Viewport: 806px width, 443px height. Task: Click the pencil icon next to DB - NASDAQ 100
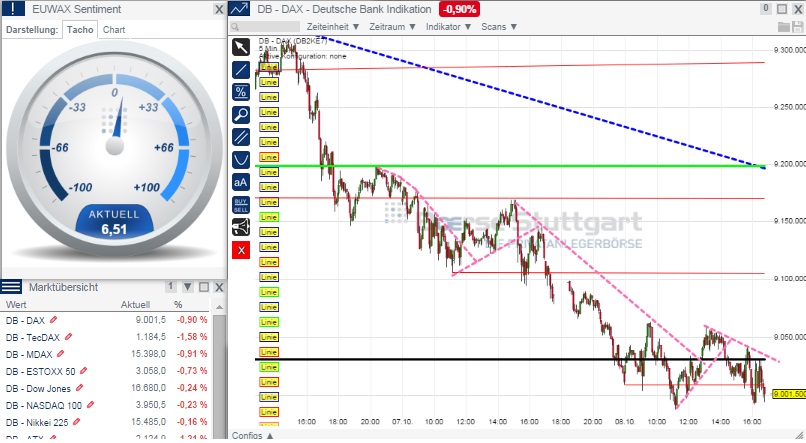tap(90, 405)
